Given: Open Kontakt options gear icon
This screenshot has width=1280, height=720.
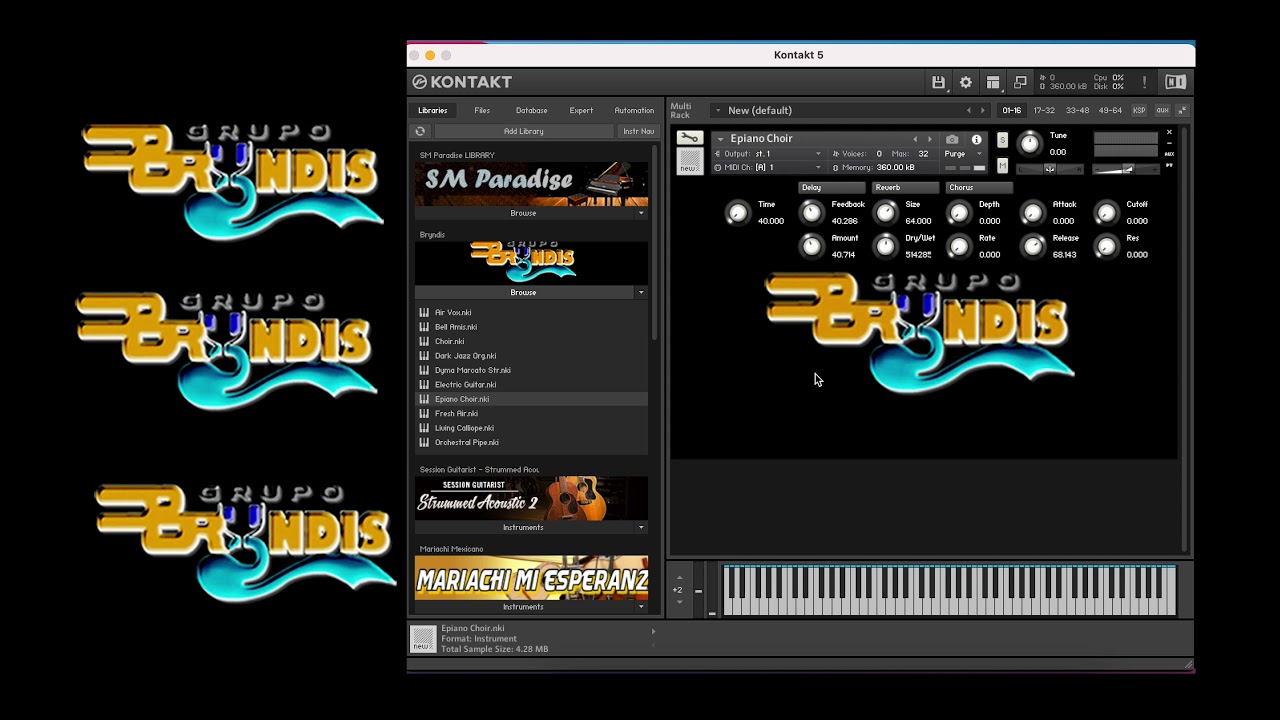Looking at the screenshot, I should point(965,82).
